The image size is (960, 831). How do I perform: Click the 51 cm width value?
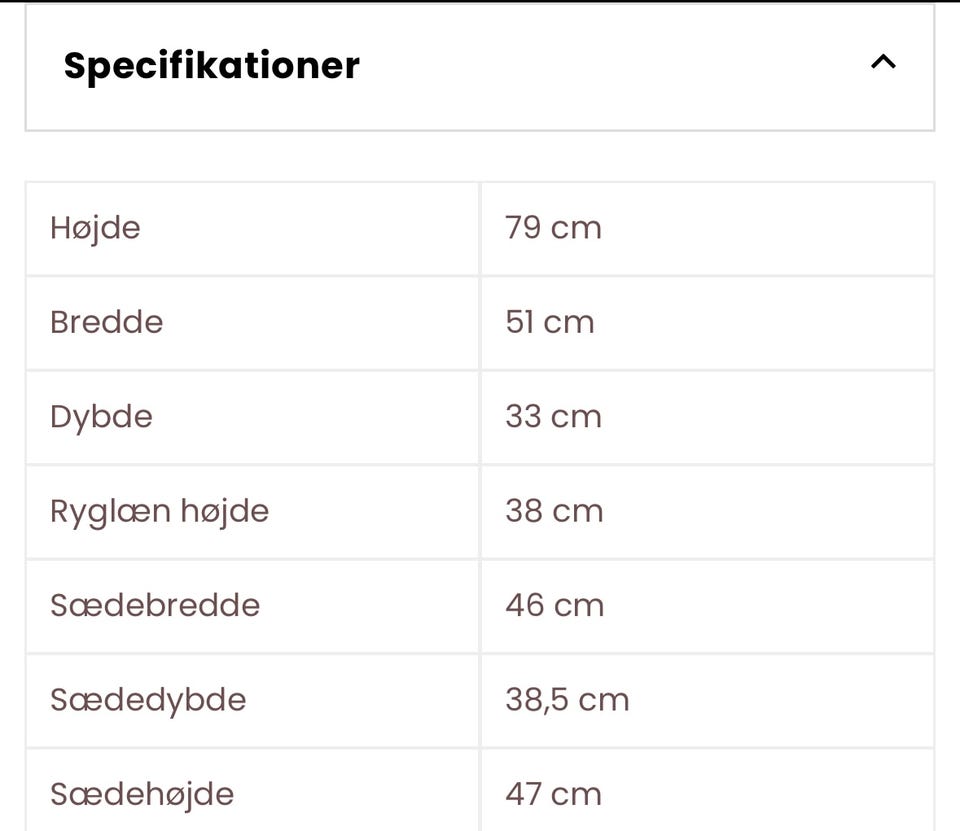(549, 322)
